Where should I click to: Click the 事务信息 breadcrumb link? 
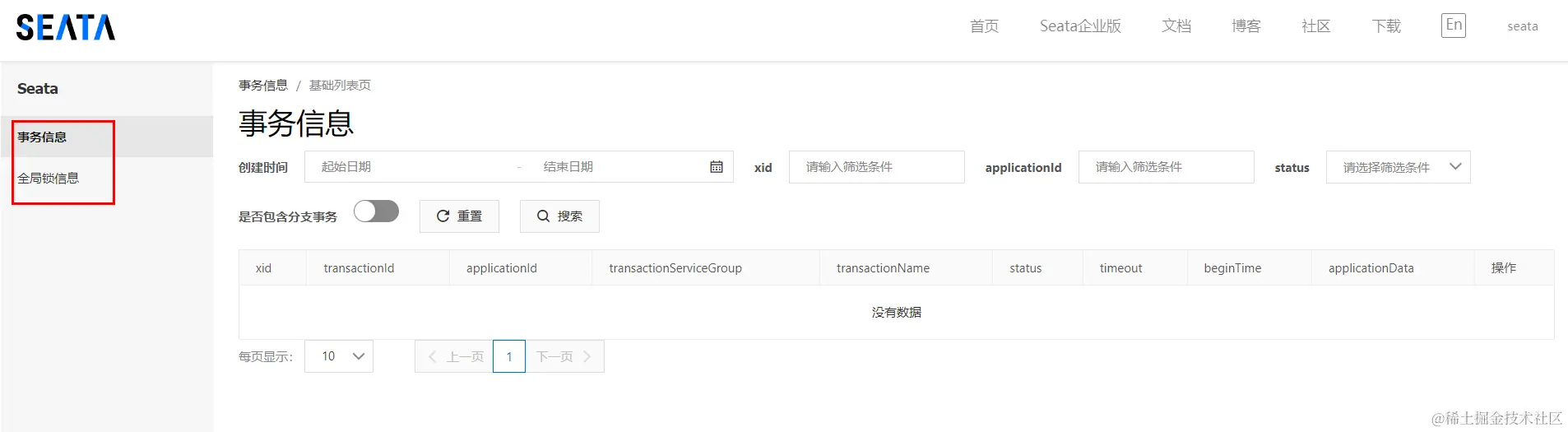click(x=263, y=86)
